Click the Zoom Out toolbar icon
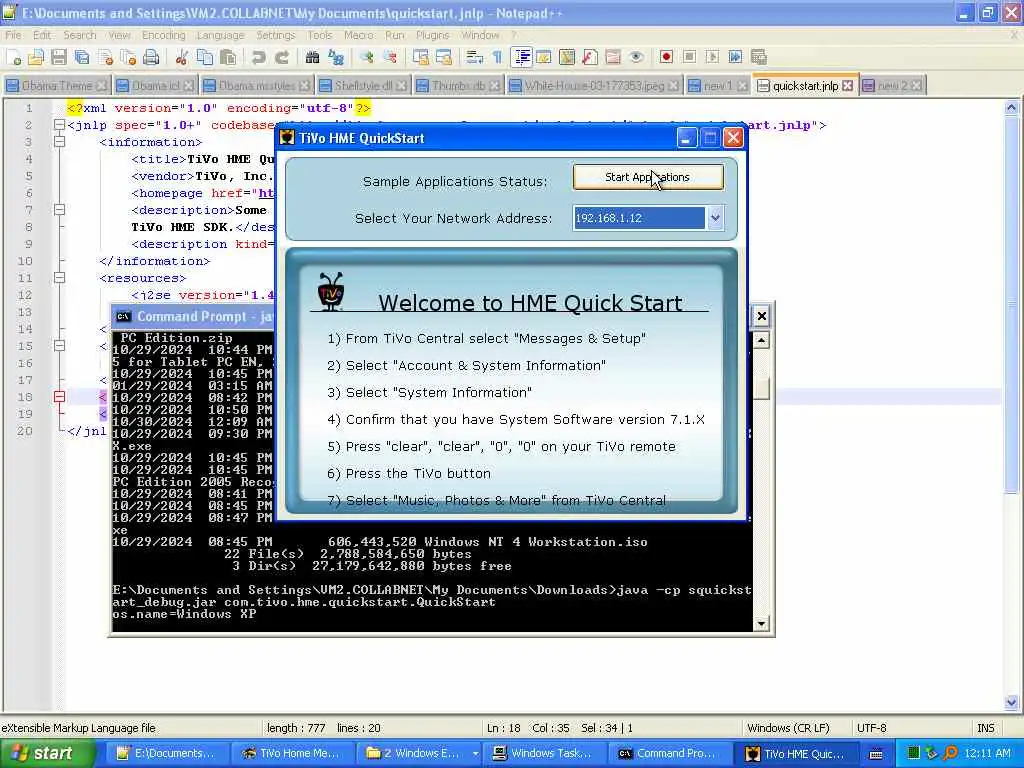Image resolution: width=1024 pixels, height=768 pixels. click(390, 57)
